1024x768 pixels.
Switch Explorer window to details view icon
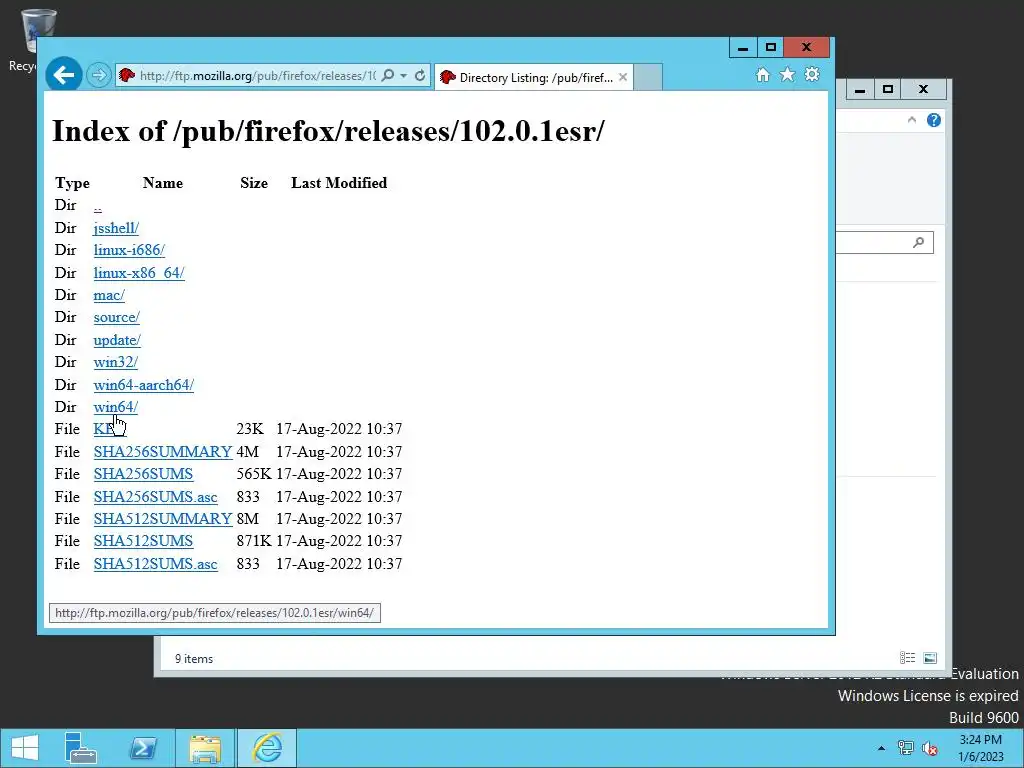point(907,658)
